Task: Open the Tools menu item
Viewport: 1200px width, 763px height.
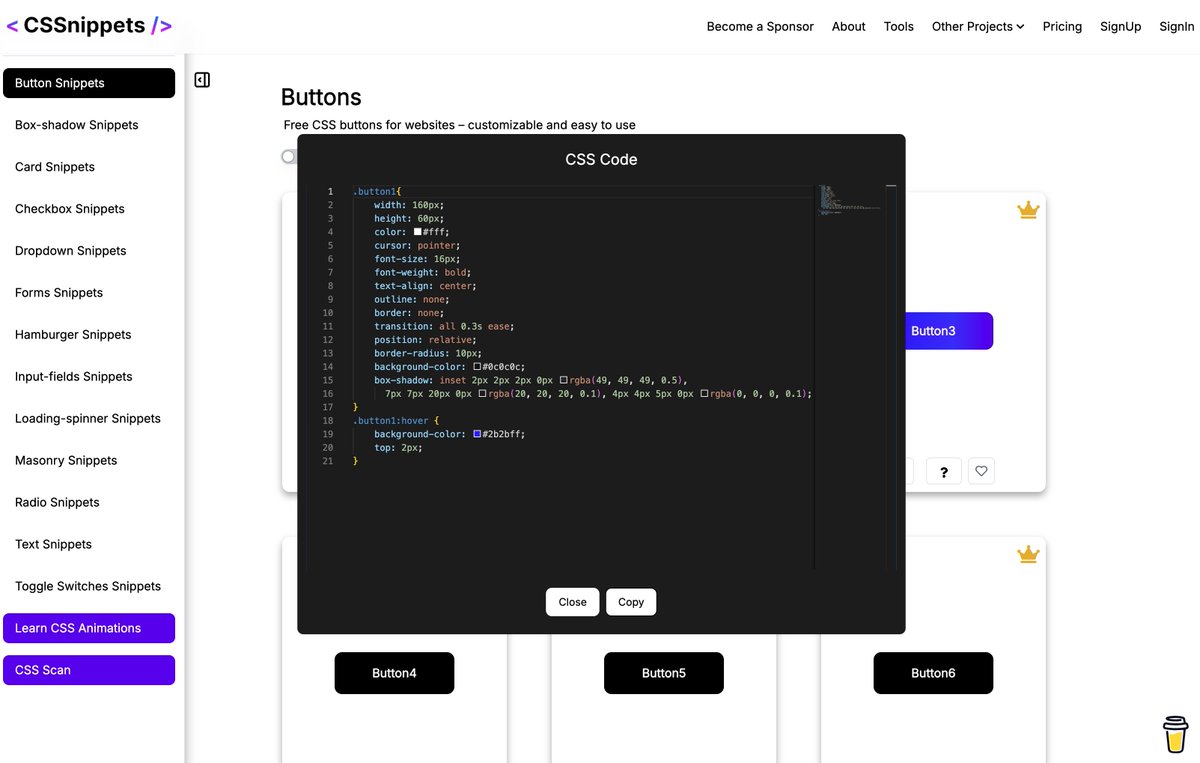Action: (898, 27)
